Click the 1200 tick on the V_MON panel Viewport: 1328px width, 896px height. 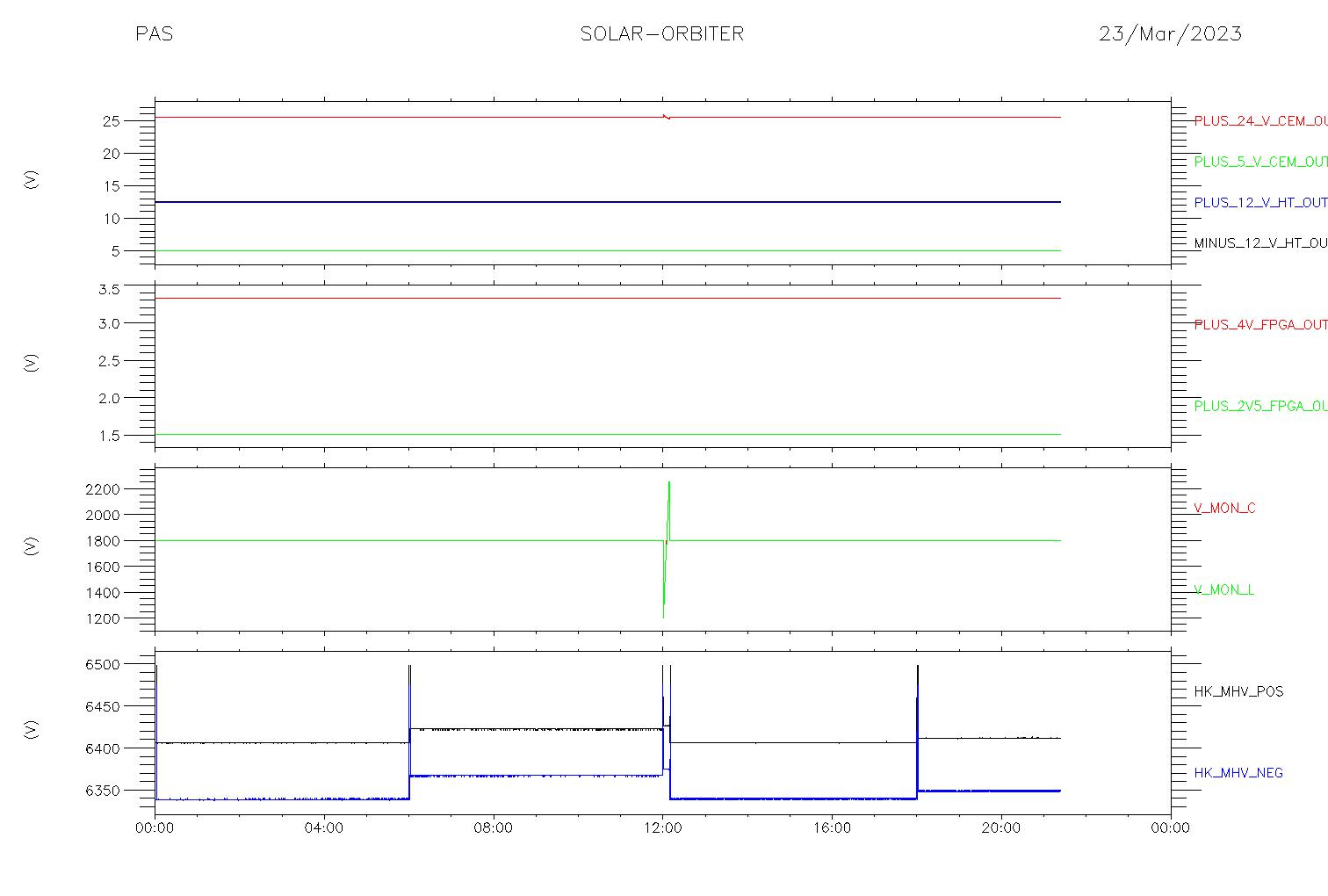(x=103, y=619)
